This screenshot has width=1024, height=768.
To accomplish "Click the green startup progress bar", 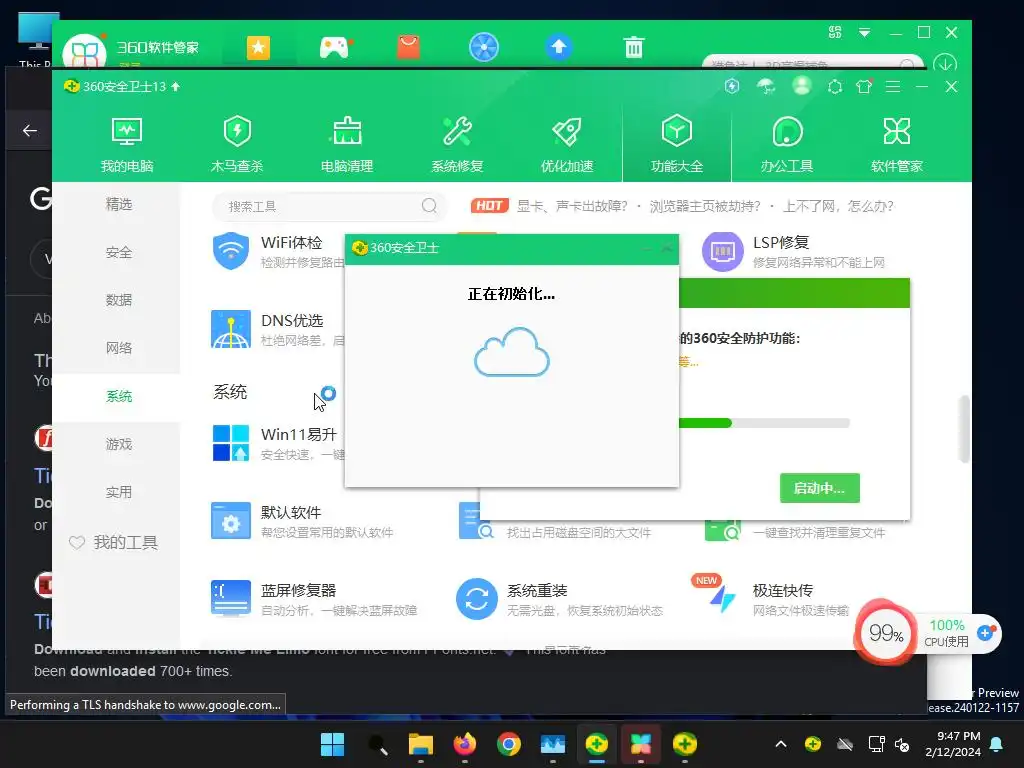I will (764, 423).
